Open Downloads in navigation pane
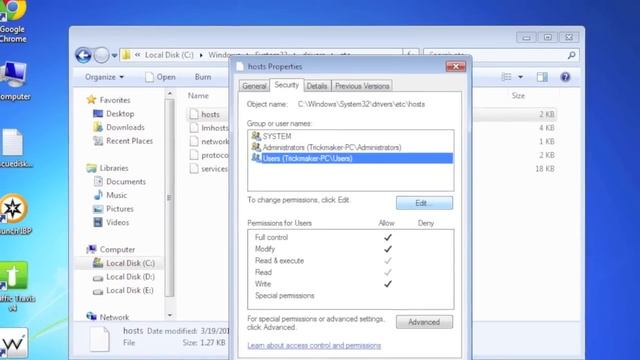 119,127
